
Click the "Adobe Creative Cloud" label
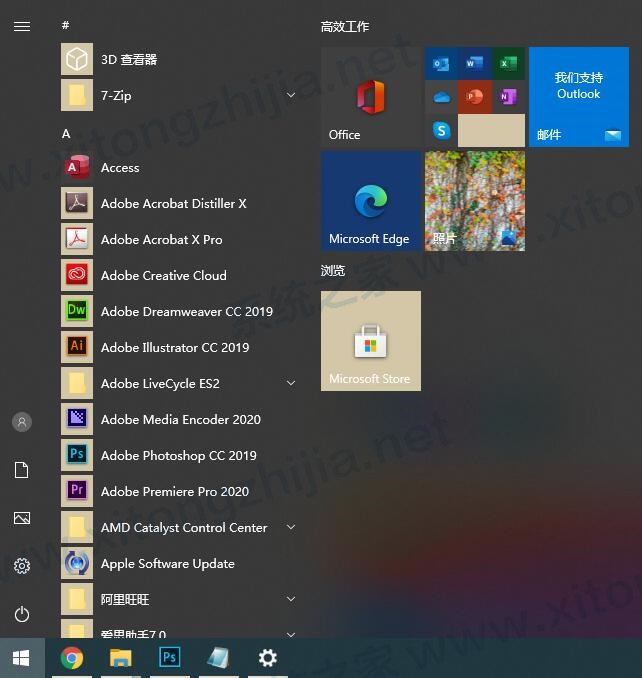(x=164, y=275)
